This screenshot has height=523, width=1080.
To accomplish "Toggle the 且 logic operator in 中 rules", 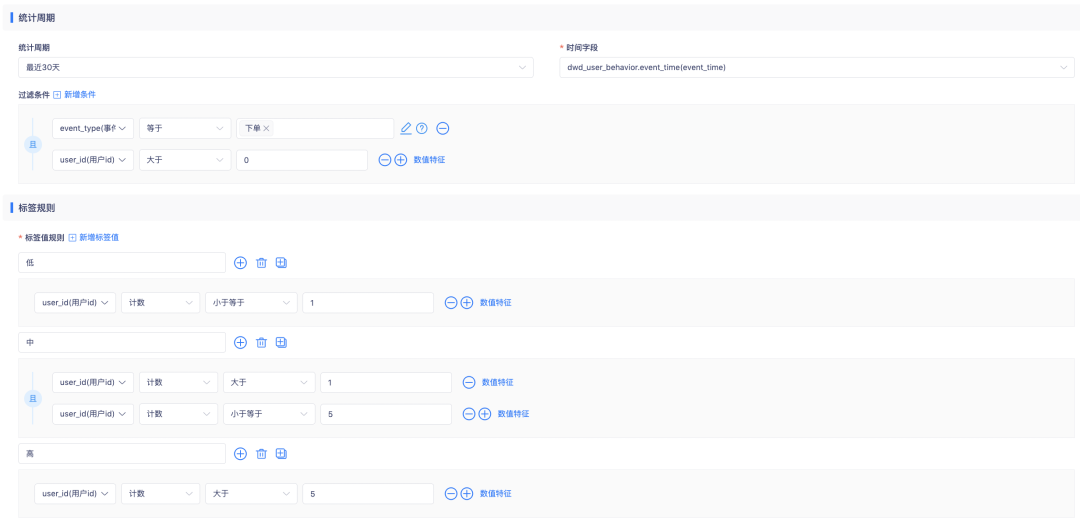I will click(x=33, y=398).
